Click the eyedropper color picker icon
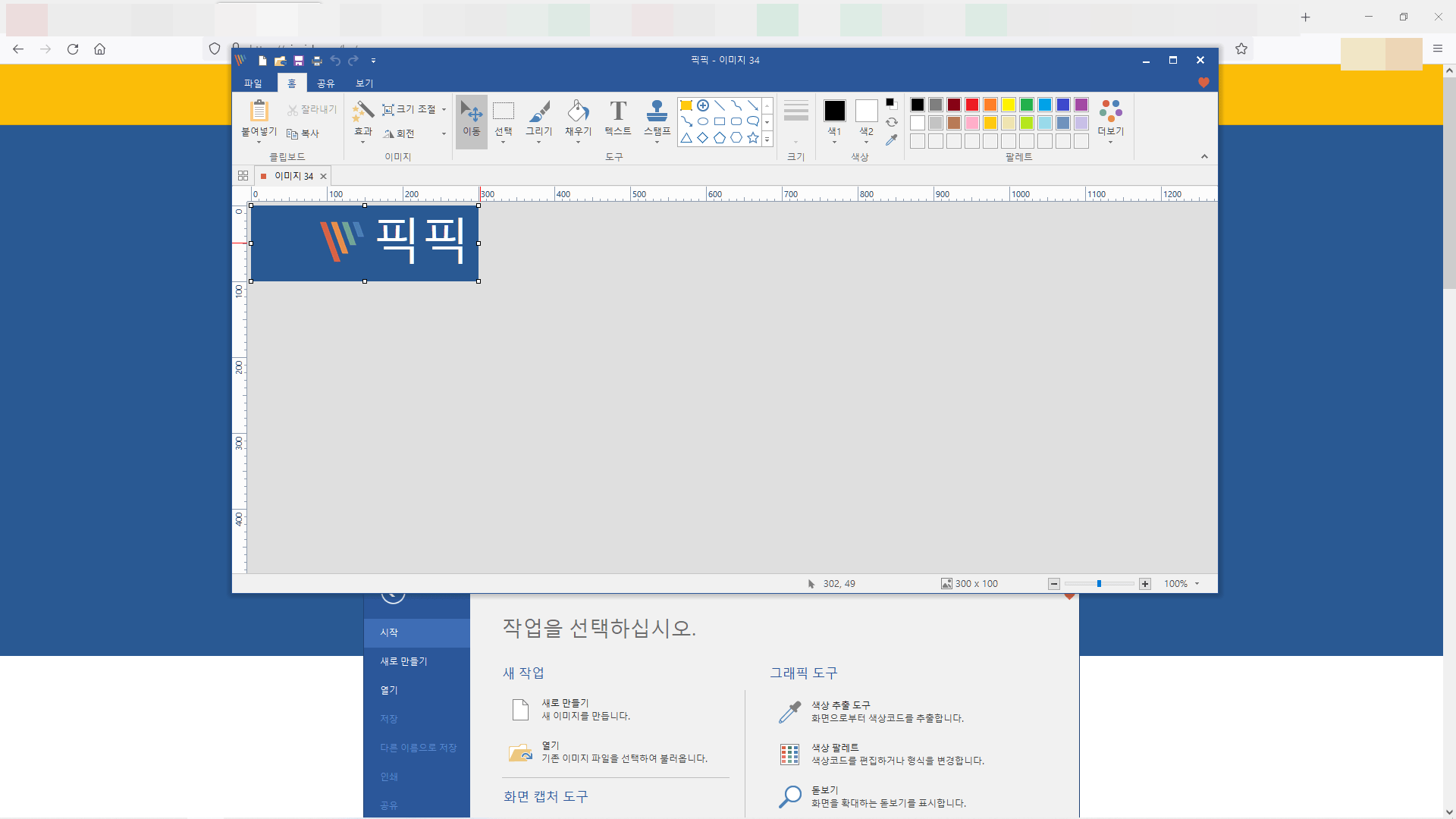This screenshot has height=819, width=1456. tap(892, 140)
